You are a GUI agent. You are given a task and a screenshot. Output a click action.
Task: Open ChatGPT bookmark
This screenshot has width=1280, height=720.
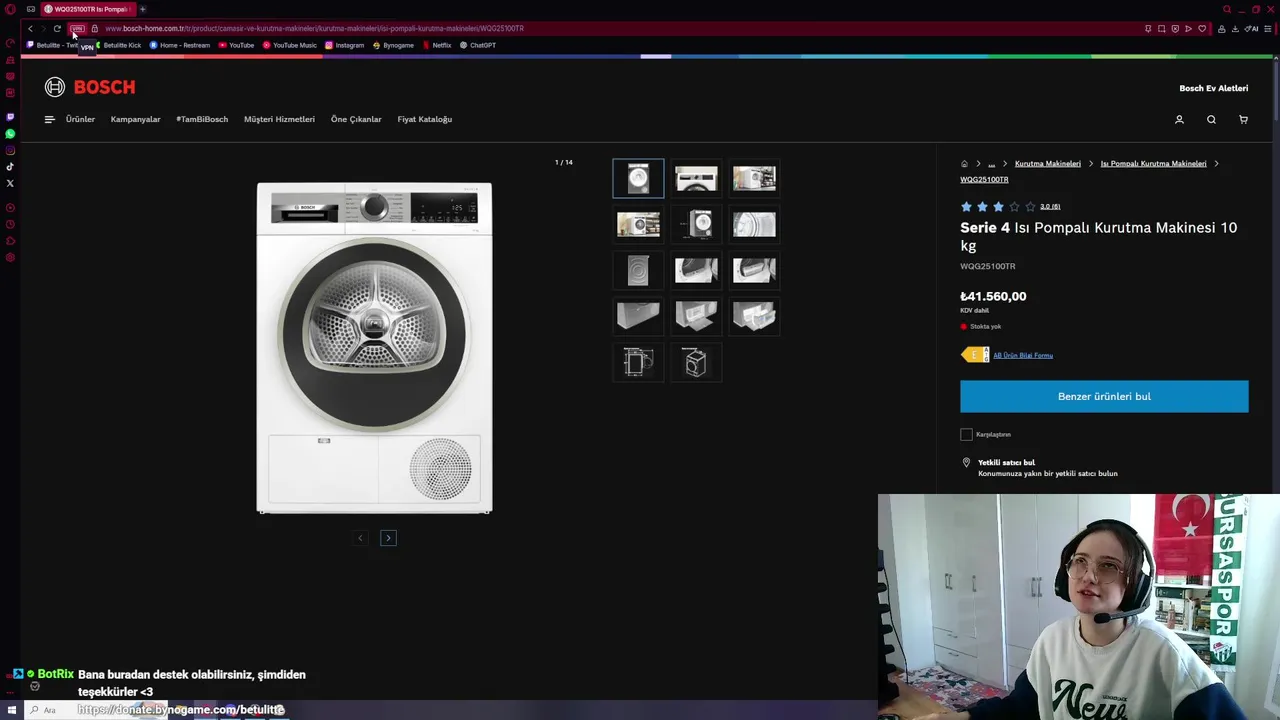click(x=478, y=45)
